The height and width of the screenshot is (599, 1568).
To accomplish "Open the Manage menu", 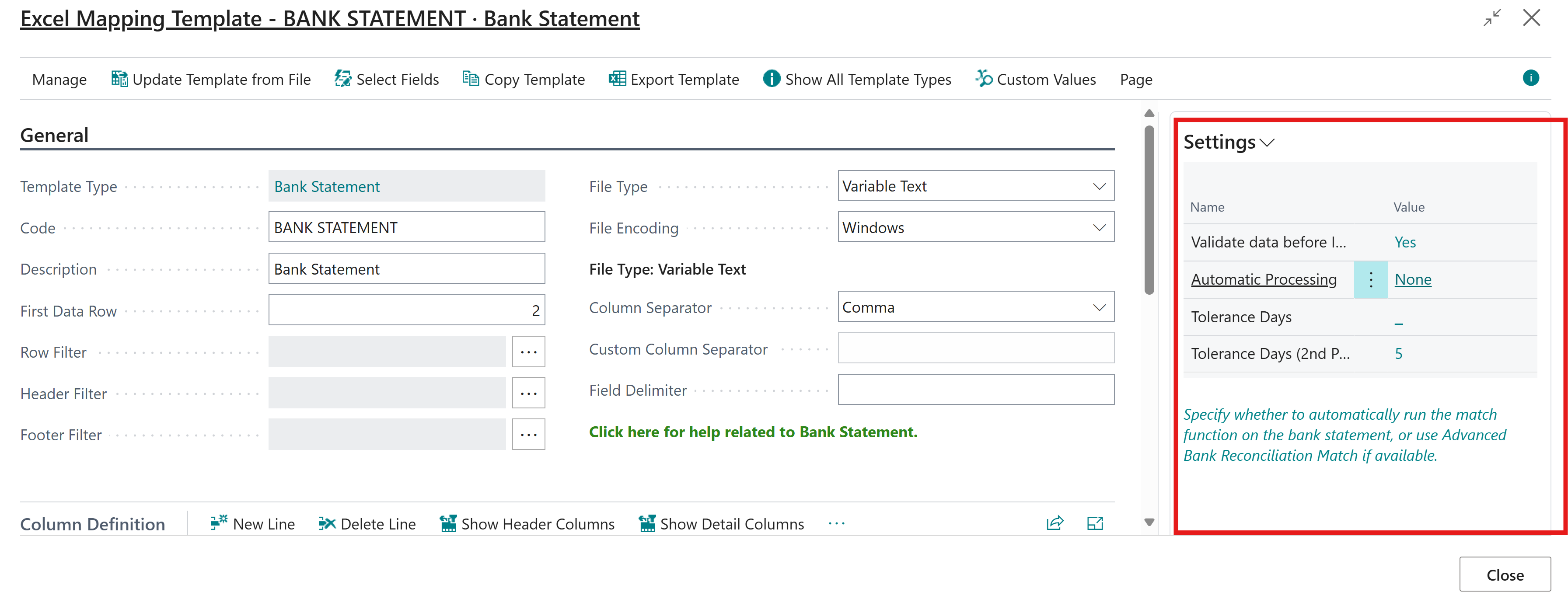I will [x=59, y=79].
